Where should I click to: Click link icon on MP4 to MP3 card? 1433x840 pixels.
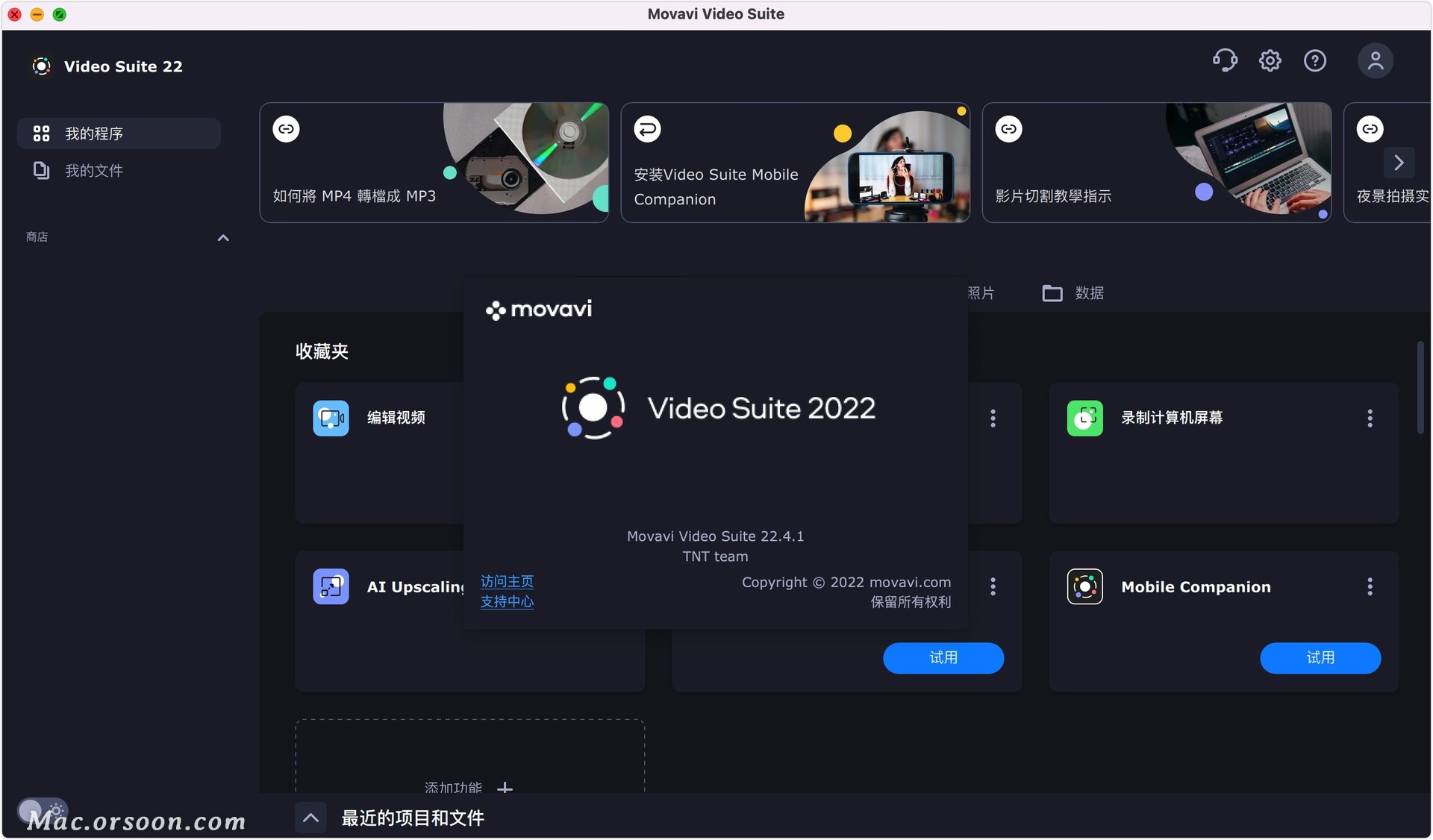(x=287, y=129)
